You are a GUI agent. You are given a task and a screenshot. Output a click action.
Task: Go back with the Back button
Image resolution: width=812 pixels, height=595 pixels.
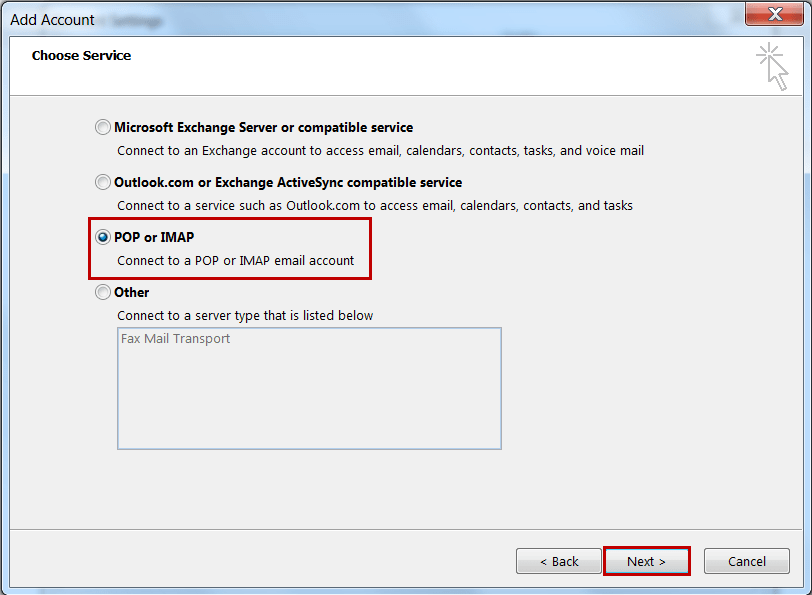[559, 561]
